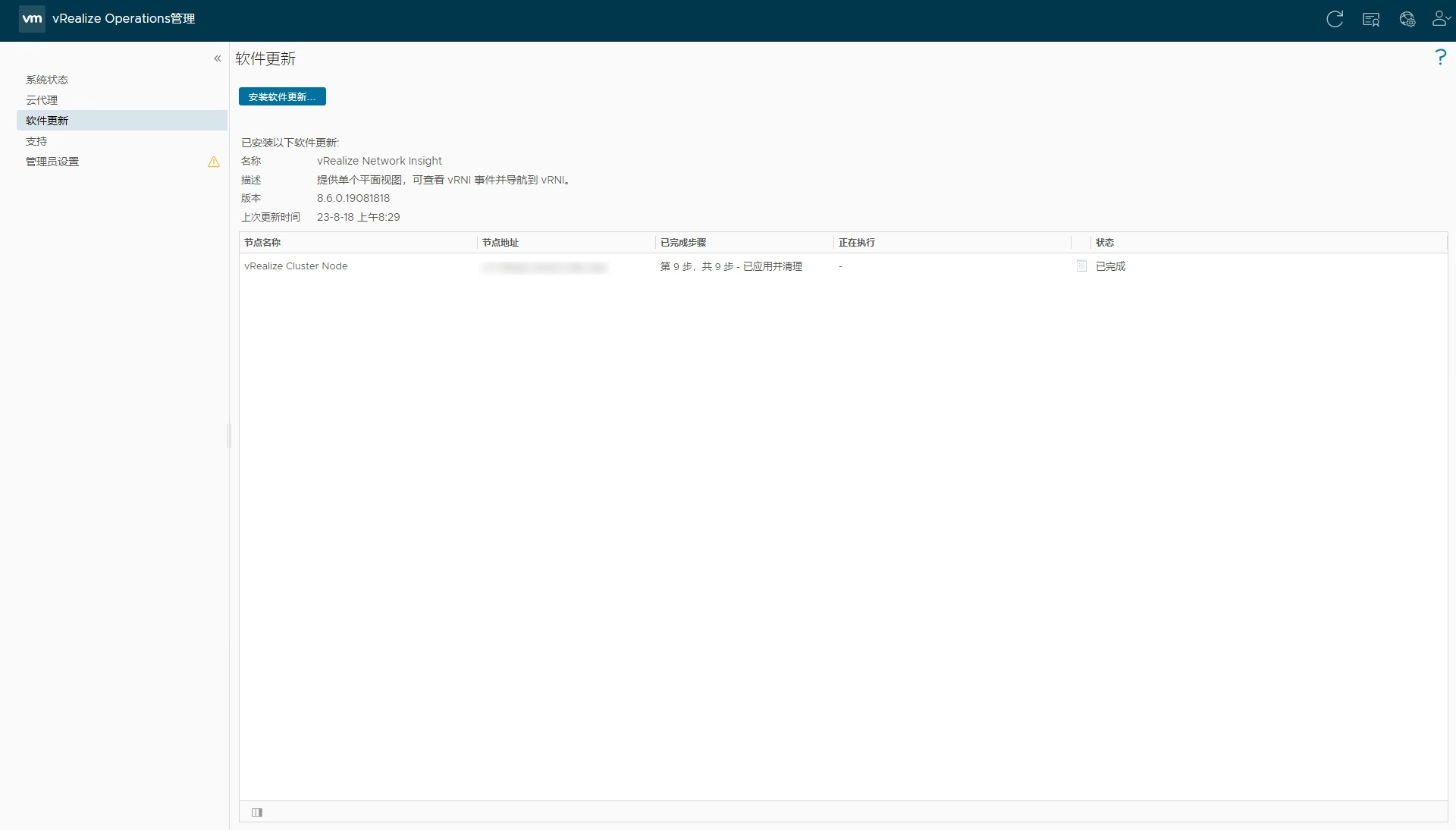Click the vm logo
Image resolution: width=1456 pixels, height=830 pixels.
point(32,18)
